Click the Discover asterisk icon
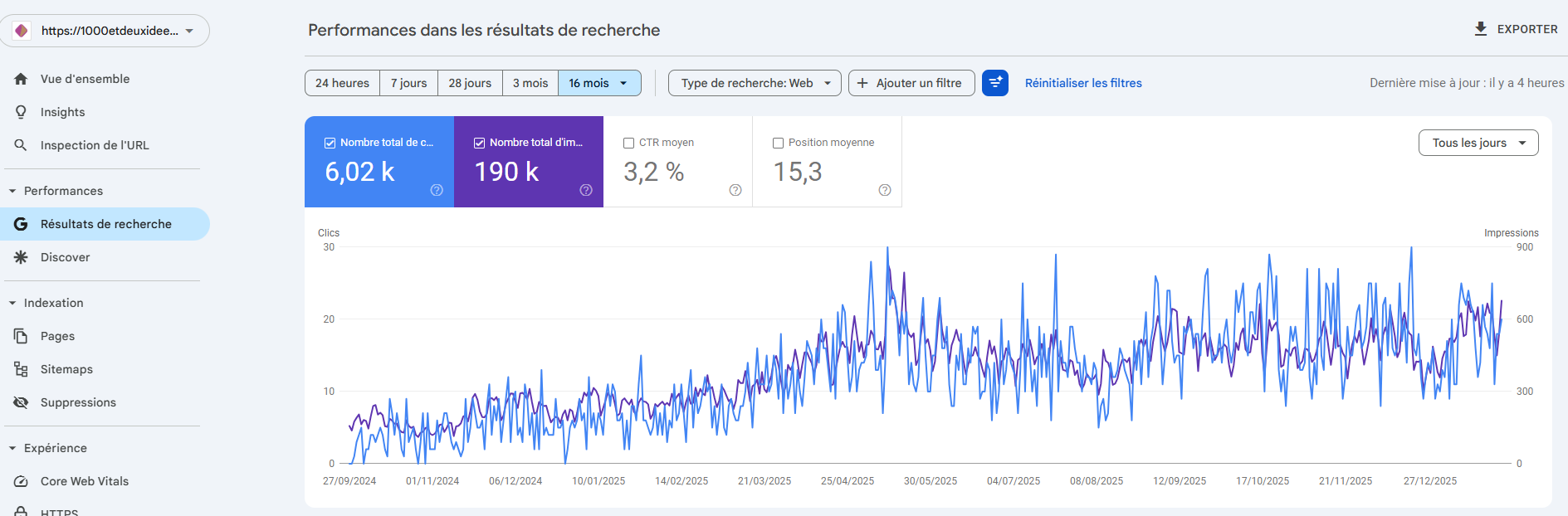Image resolution: width=1568 pixels, height=516 pixels. click(21, 257)
